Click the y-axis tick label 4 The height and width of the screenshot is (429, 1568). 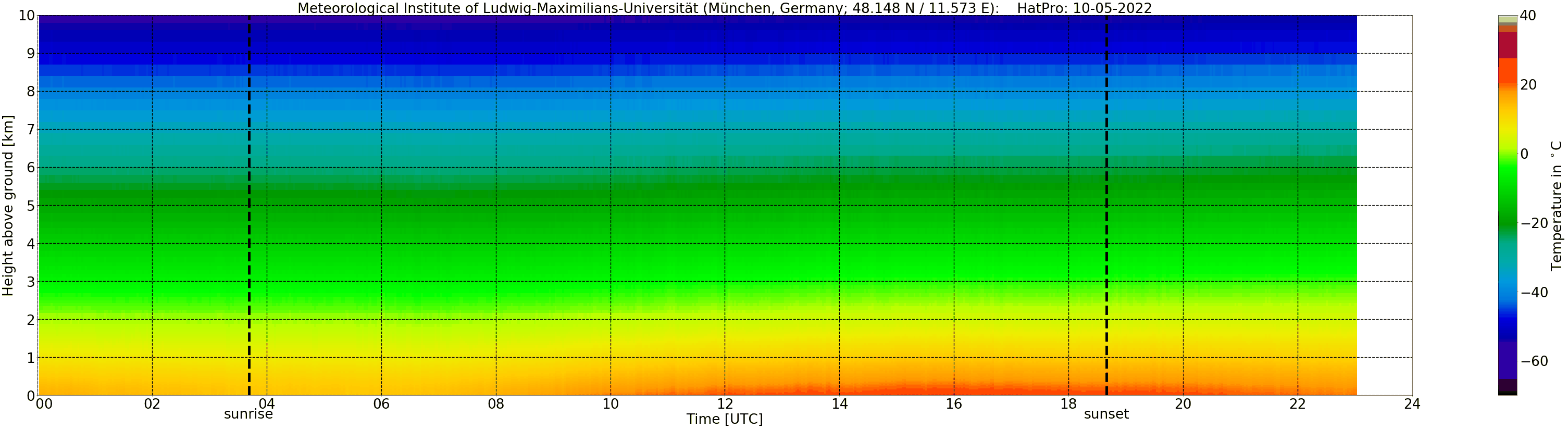(30, 244)
